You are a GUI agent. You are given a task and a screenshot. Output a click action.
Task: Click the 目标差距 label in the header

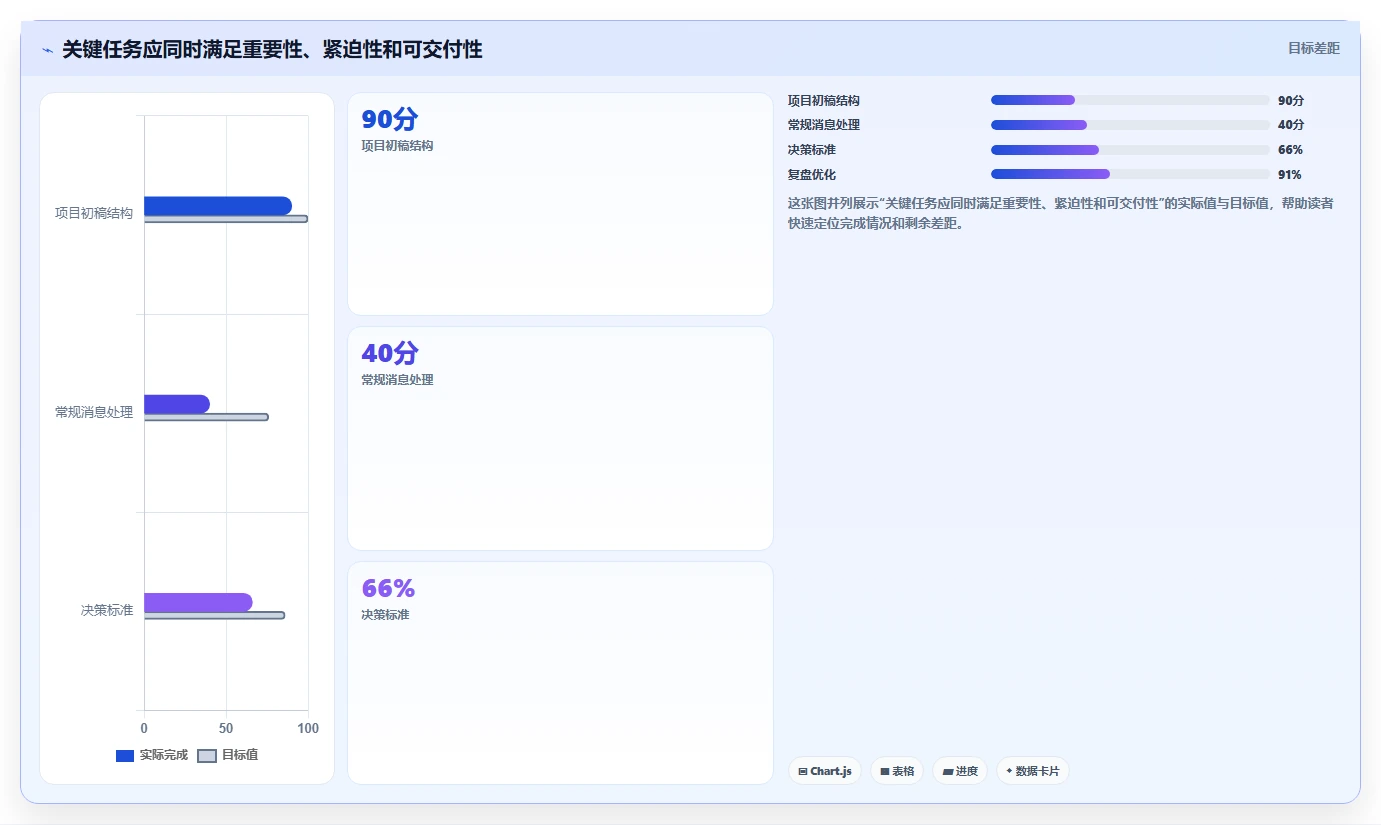1313,48
